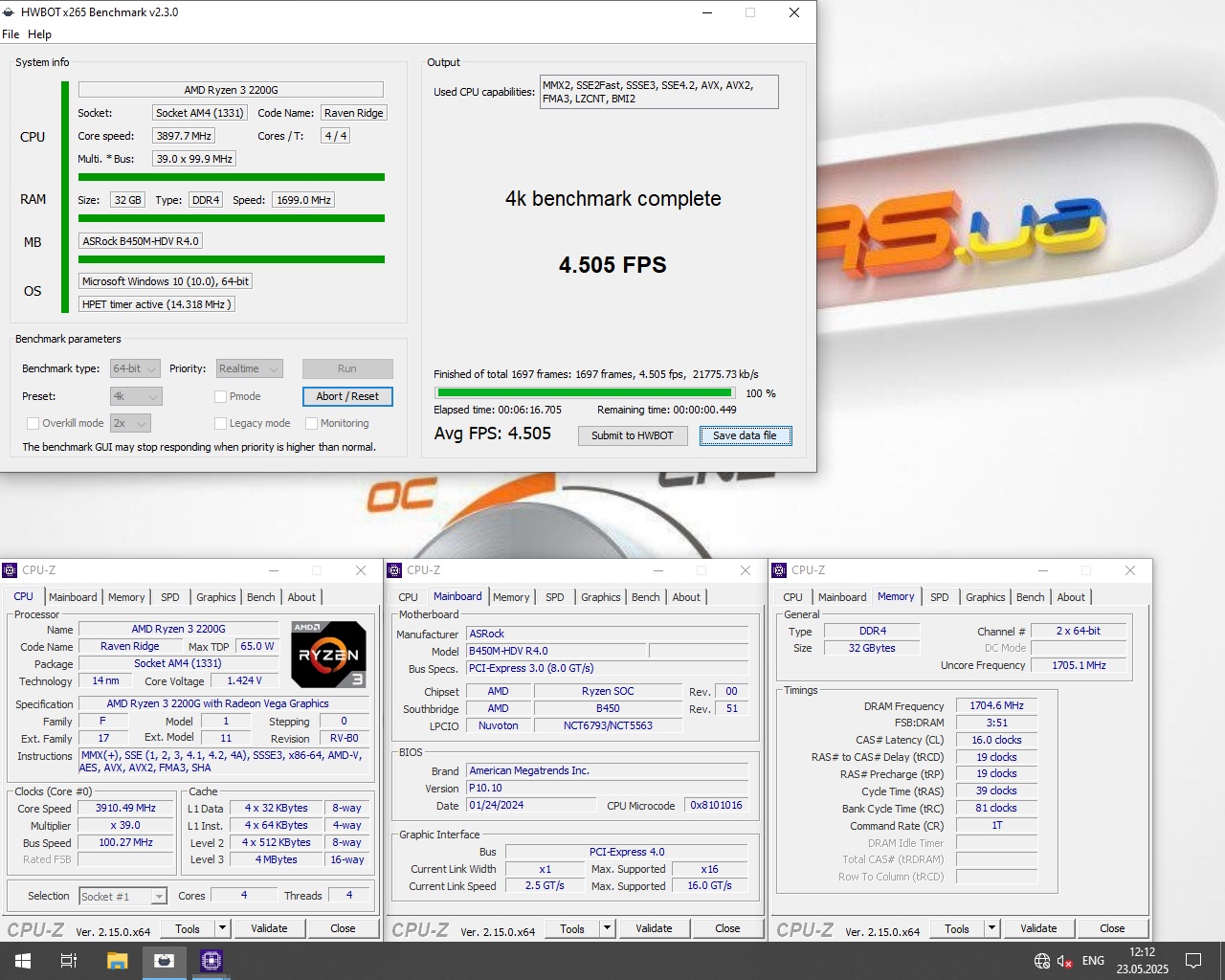Open the Priority Realtime dropdown
Viewport: 1225px width, 980px height.
tap(250, 368)
